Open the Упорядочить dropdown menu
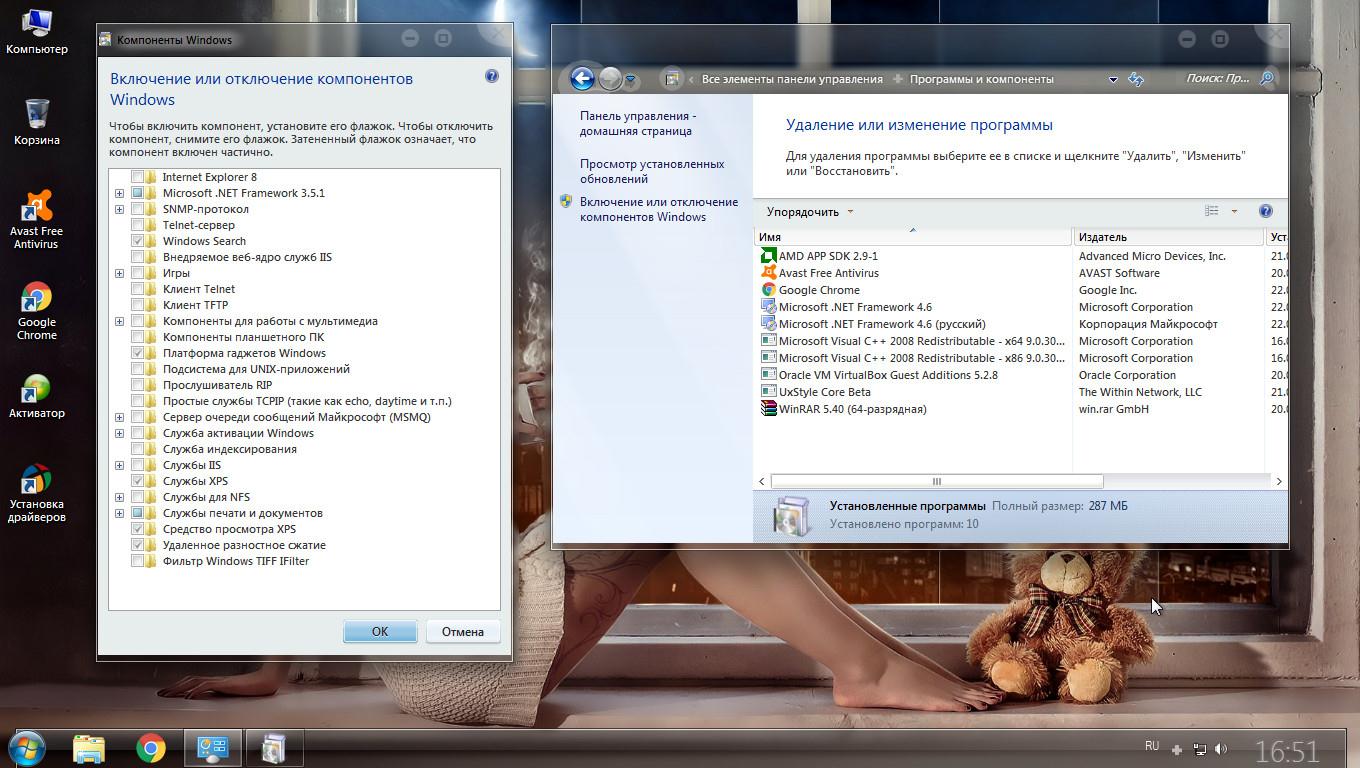 point(810,211)
